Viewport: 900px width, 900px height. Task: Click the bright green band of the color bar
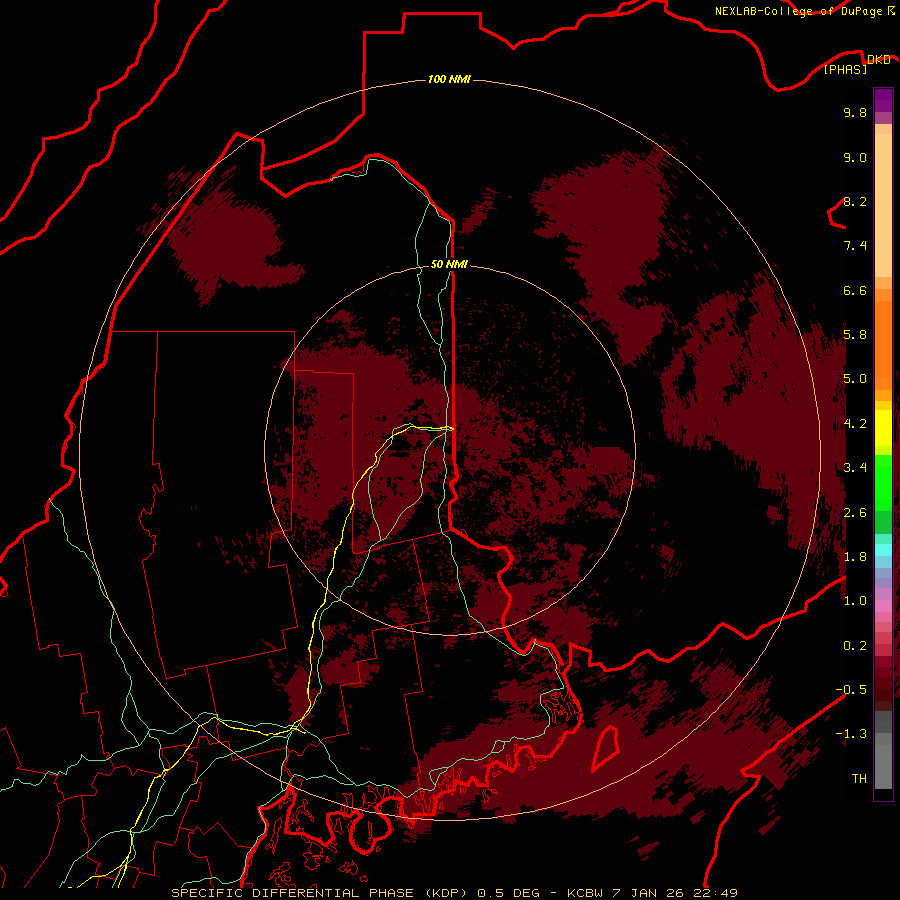(x=883, y=484)
